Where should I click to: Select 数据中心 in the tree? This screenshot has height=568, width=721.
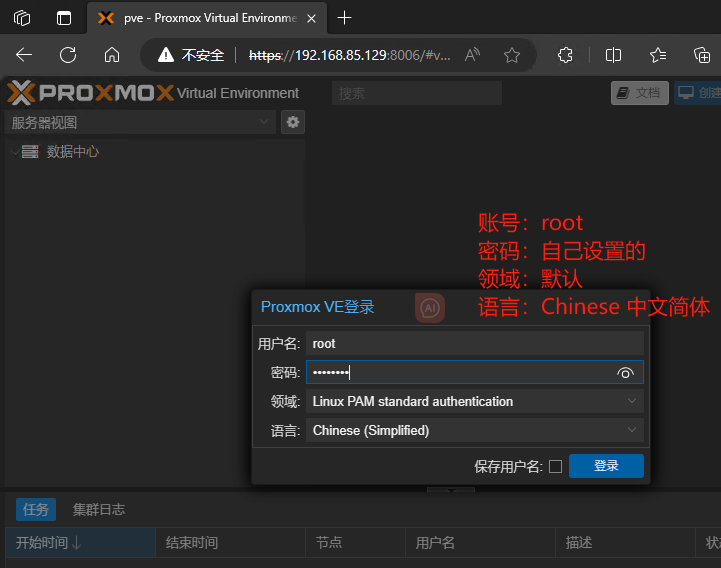point(72,151)
